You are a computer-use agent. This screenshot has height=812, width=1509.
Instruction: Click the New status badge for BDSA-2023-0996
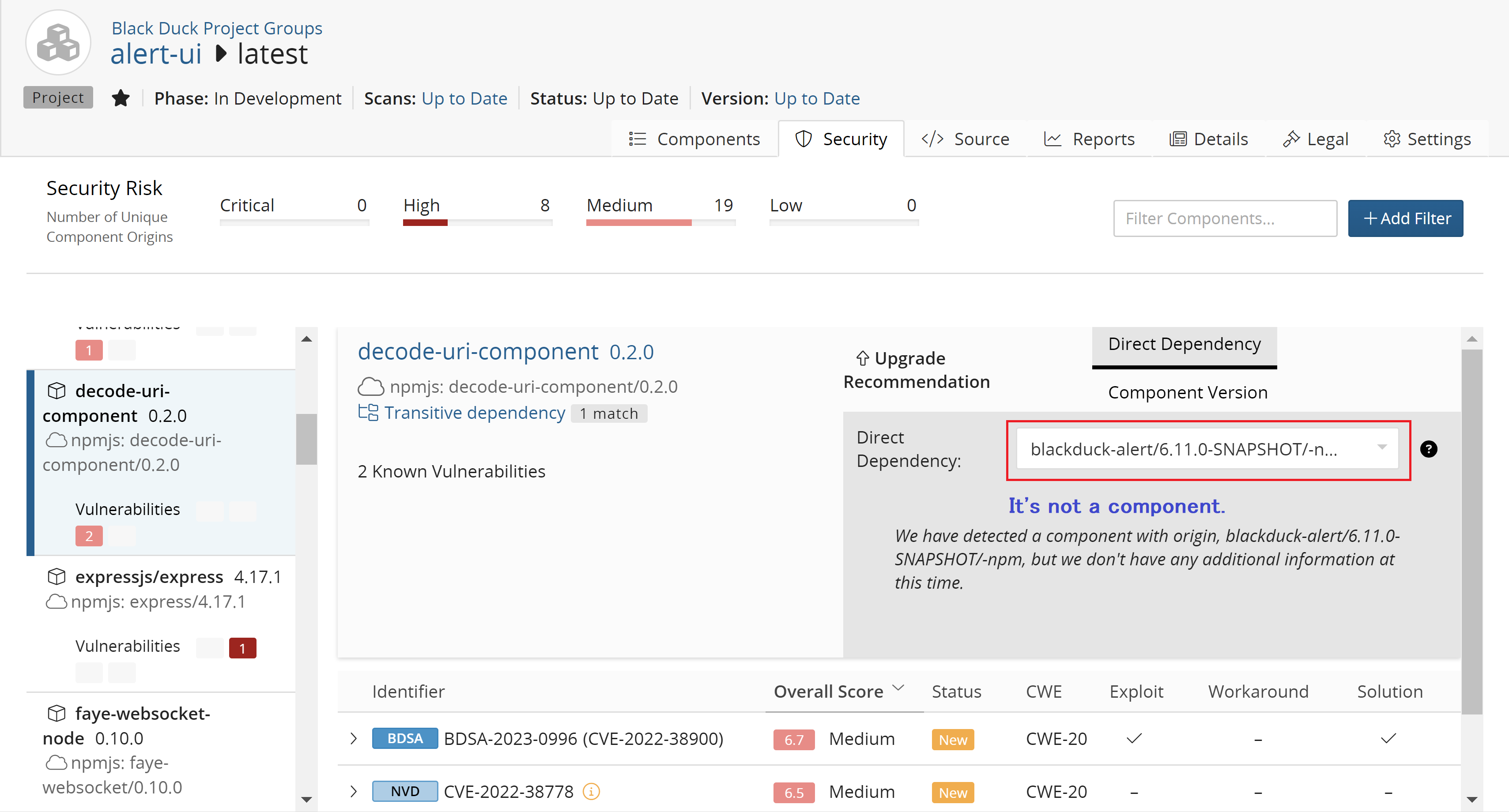click(x=952, y=740)
